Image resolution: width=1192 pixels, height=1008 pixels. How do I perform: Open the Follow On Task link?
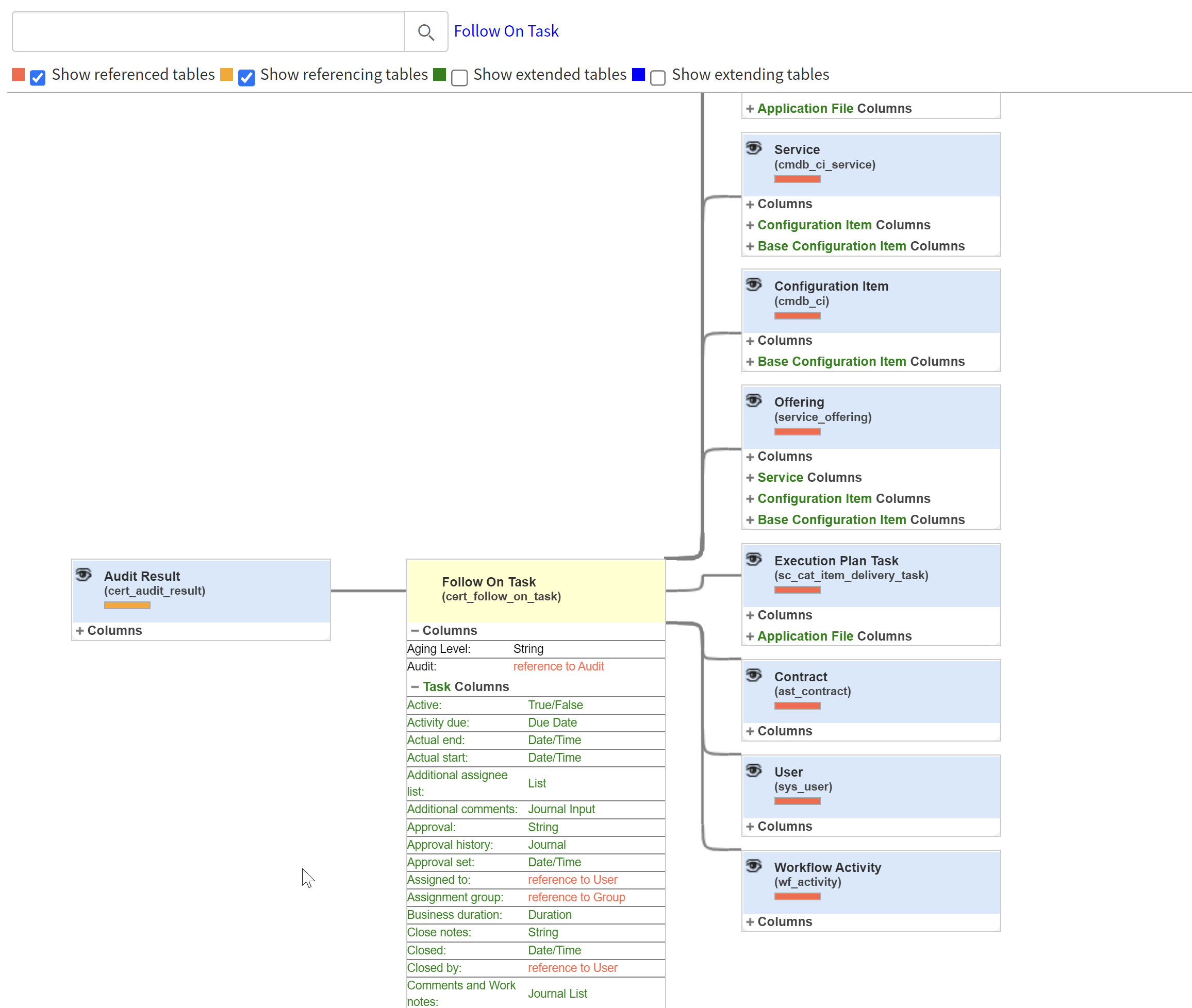[x=505, y=31]
